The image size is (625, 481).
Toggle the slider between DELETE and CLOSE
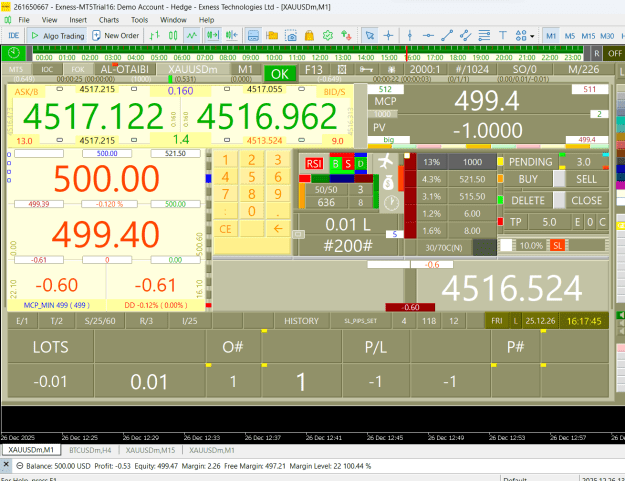[x=559, y=200]
